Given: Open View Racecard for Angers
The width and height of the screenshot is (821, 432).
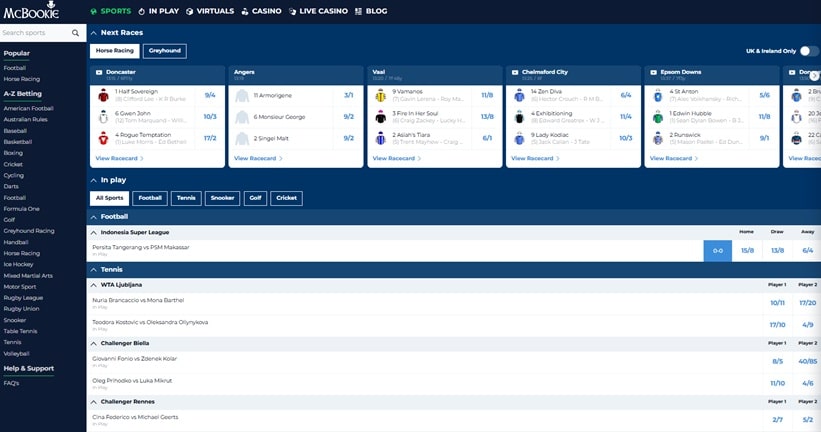Looking at the screenshot, I should 258,158.
